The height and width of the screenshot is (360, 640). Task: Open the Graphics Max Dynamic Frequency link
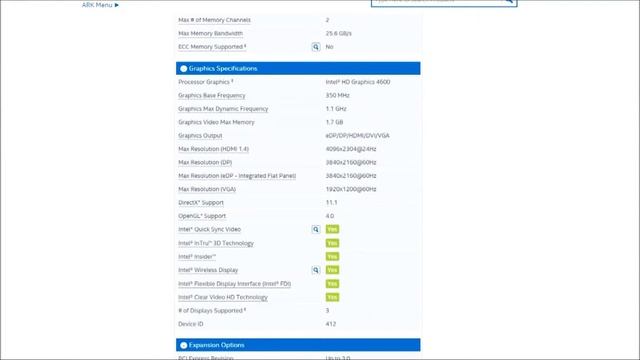[223, 109]
